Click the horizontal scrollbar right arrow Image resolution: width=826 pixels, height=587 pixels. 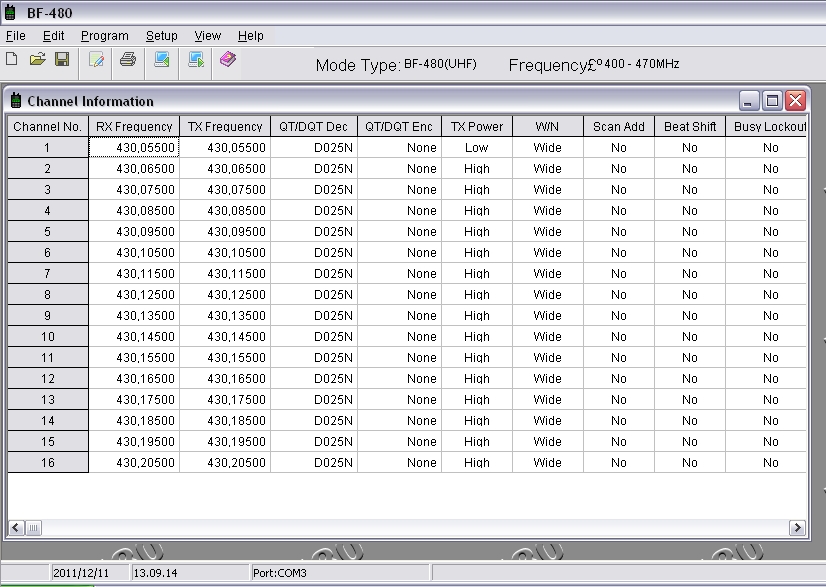coord(797,527)
